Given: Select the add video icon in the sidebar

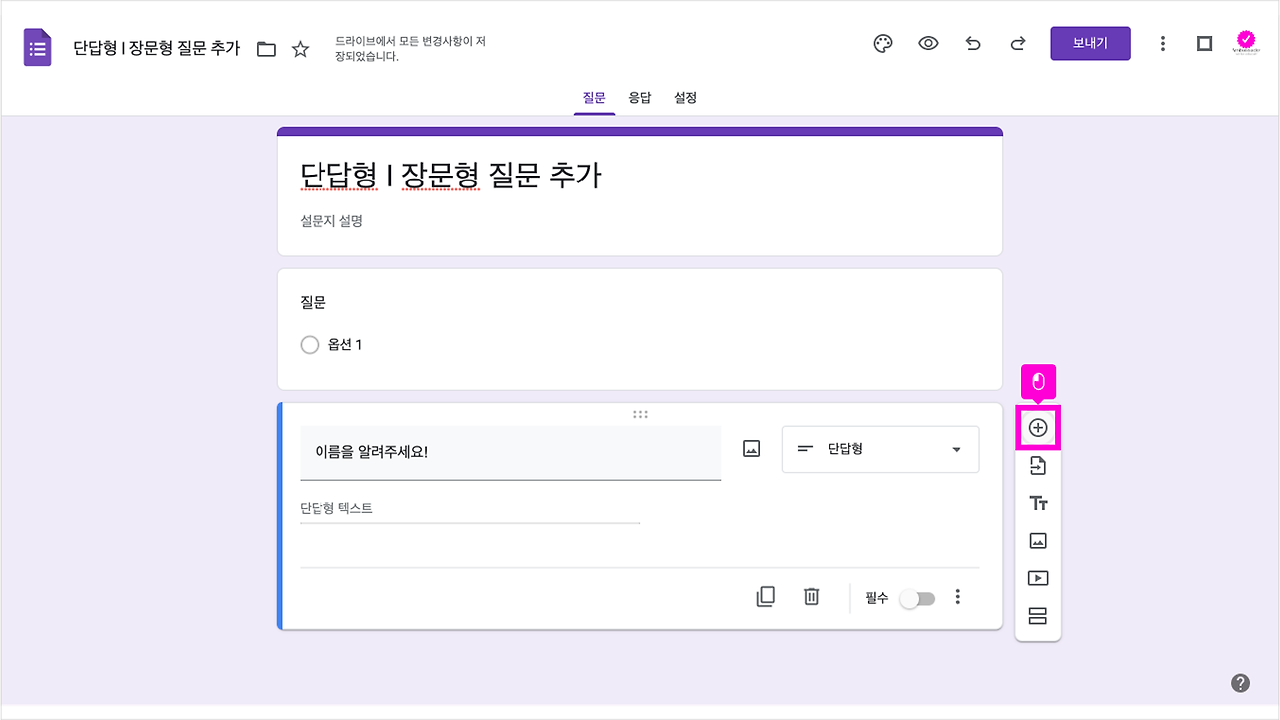Looking at the screenshot, I should pyautogui.click(x=1037, y=577).
